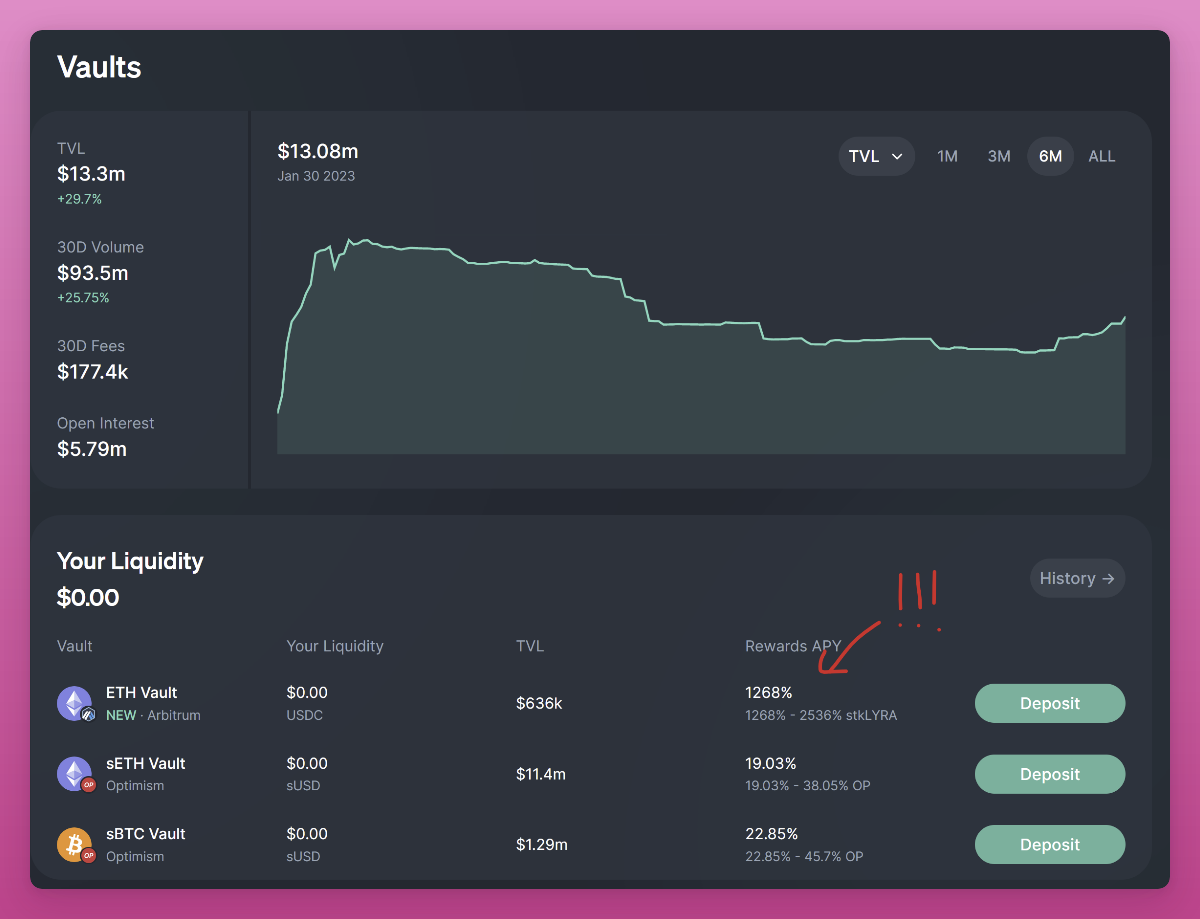Click the chevron next to TVL above the chart
This screenshot has width=1200, height=919.
[898, 156]
